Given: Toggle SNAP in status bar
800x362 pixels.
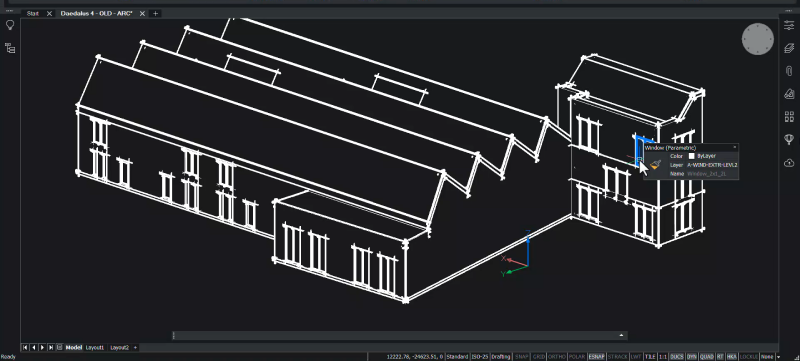Looking at the screenshot, I should [522, 357].
